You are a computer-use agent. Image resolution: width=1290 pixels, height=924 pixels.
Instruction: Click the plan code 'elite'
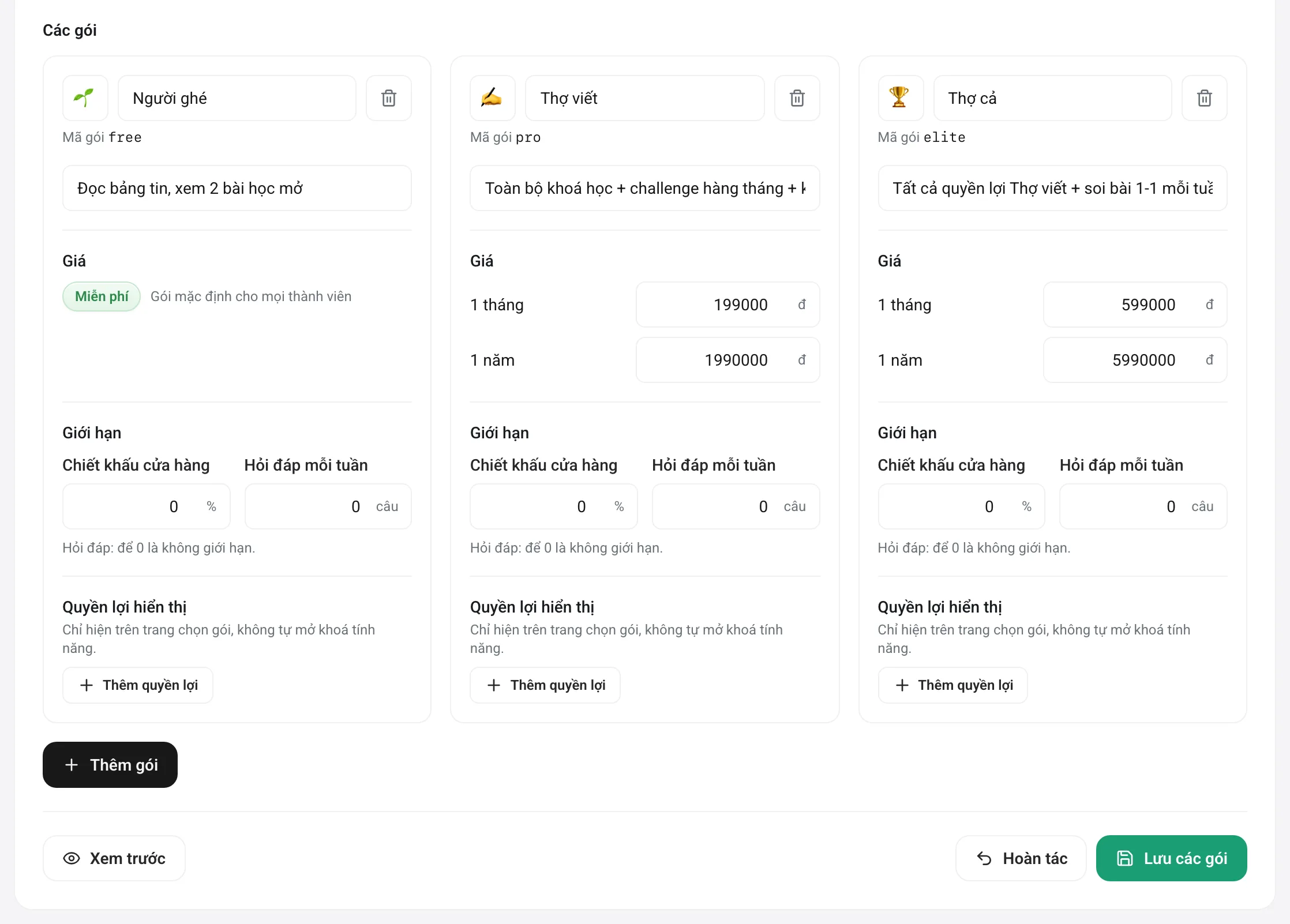(944, 137)
